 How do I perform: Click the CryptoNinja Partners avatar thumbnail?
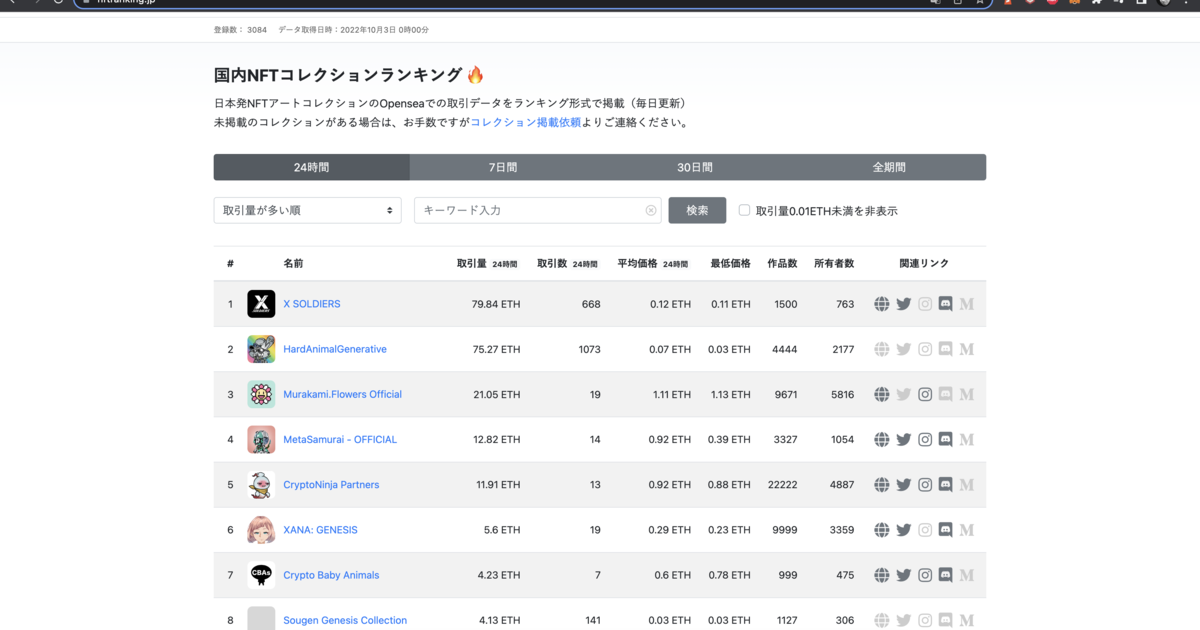tap(261, 485)
